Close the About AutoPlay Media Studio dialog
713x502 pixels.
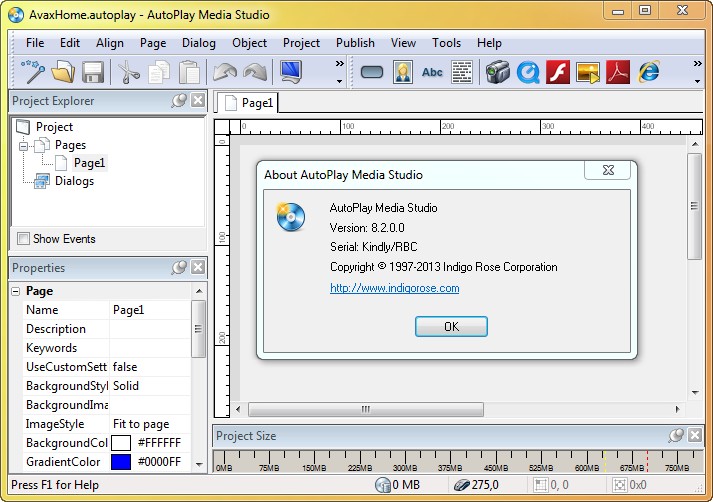click(608, 170)
